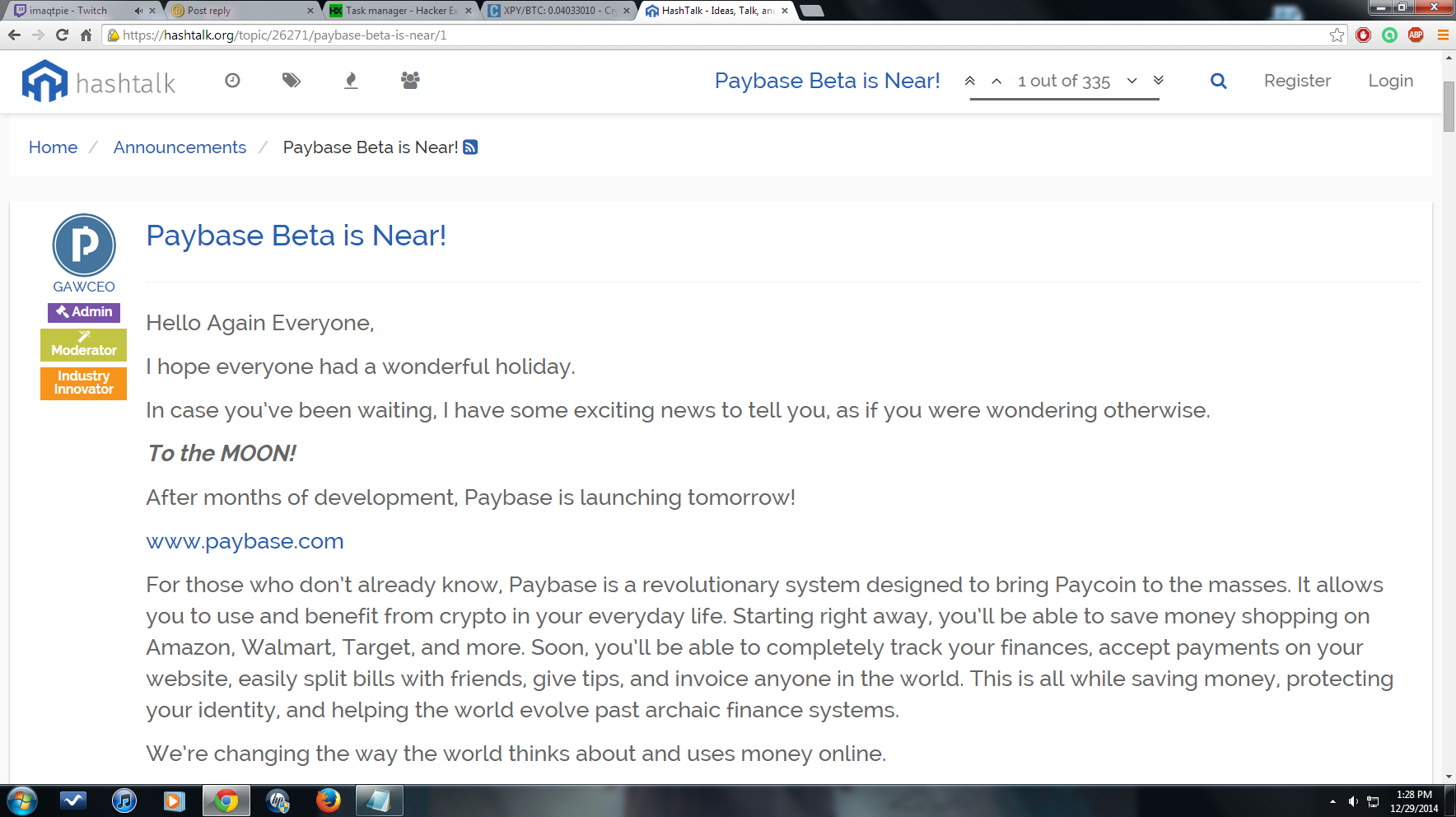Open the Users group icon
The width and height of the screenshot is (1456, 817).
coord(410,80)
